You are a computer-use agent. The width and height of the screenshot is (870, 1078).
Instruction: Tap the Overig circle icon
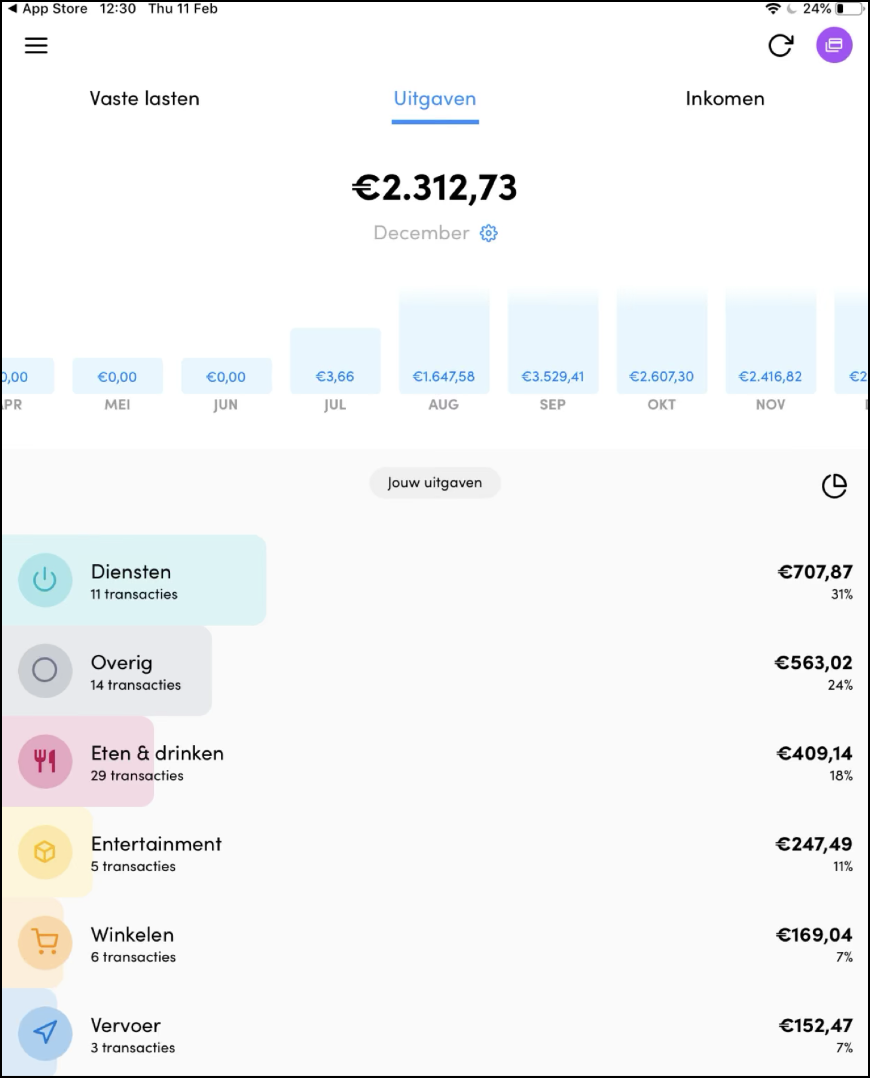[x=45, y=670]
